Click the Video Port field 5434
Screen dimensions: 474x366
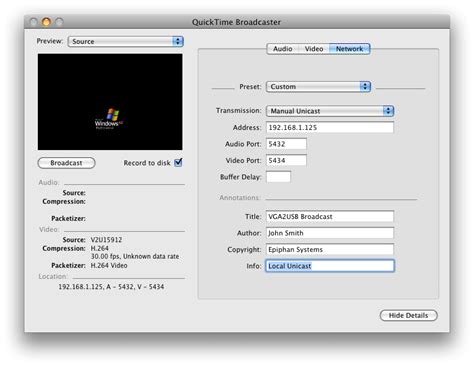coord(286,160)
